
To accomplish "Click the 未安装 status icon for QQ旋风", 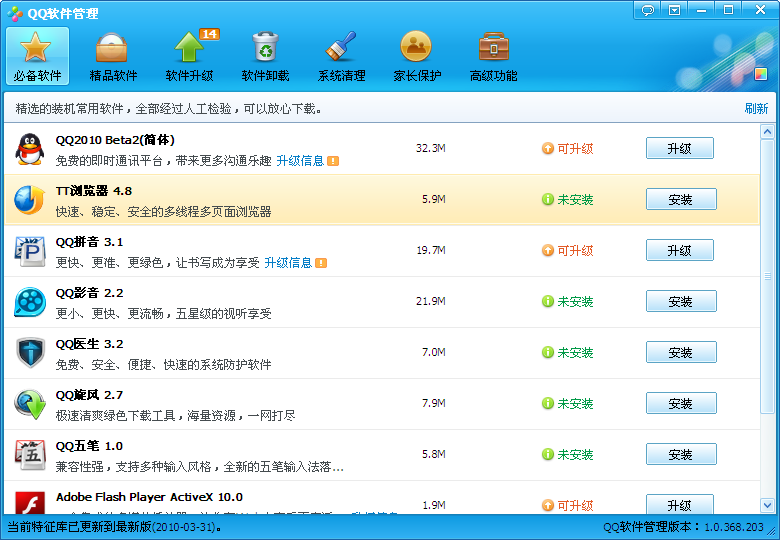I will [x=548, y=403].
